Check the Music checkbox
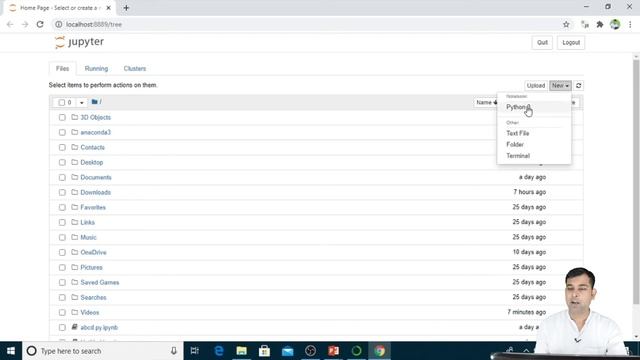 pyautogui.click(x=62, y=238)
